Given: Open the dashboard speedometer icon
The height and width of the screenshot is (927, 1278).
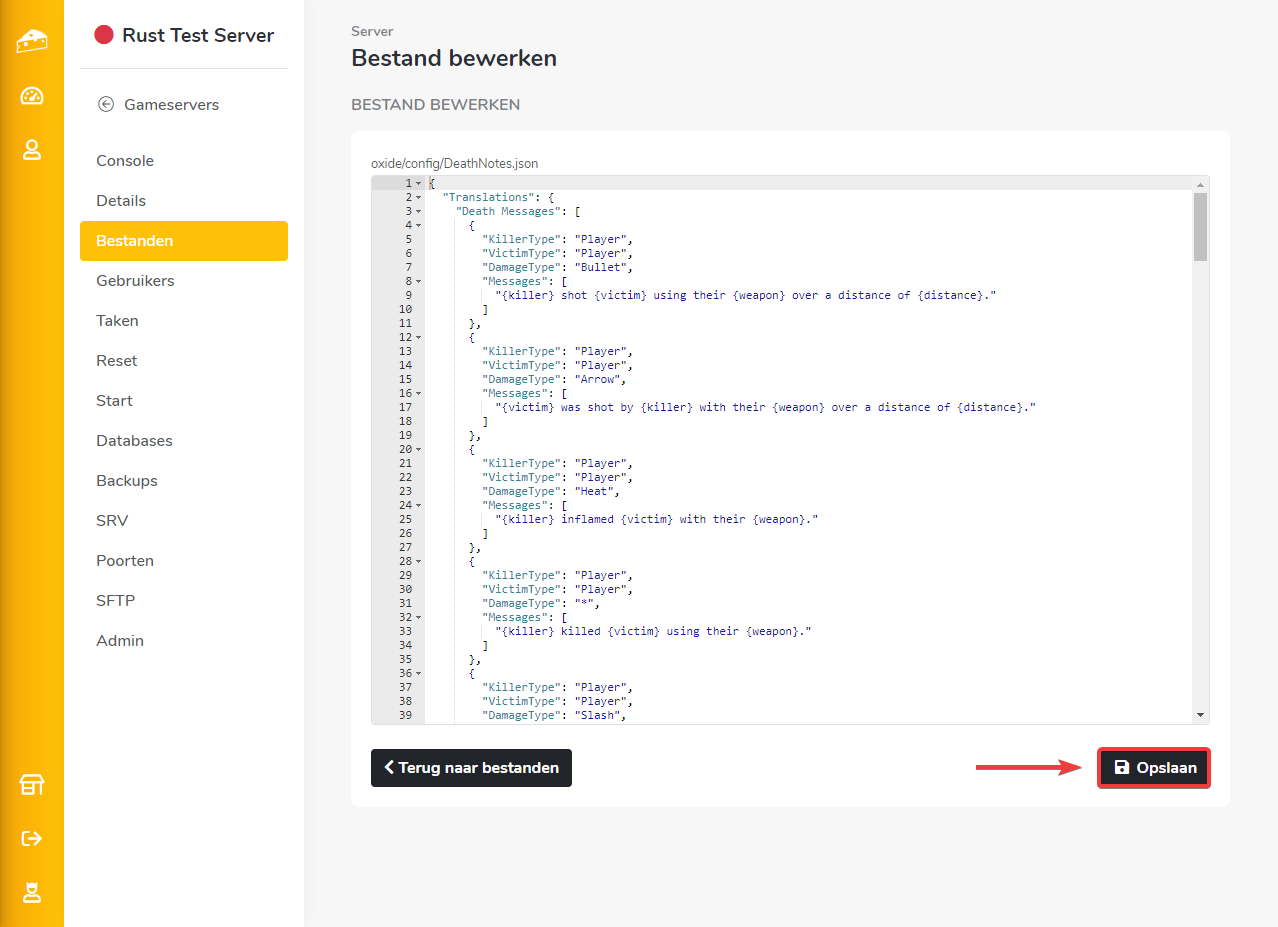Looking at the screenshot, I should [x=32, y=96].
